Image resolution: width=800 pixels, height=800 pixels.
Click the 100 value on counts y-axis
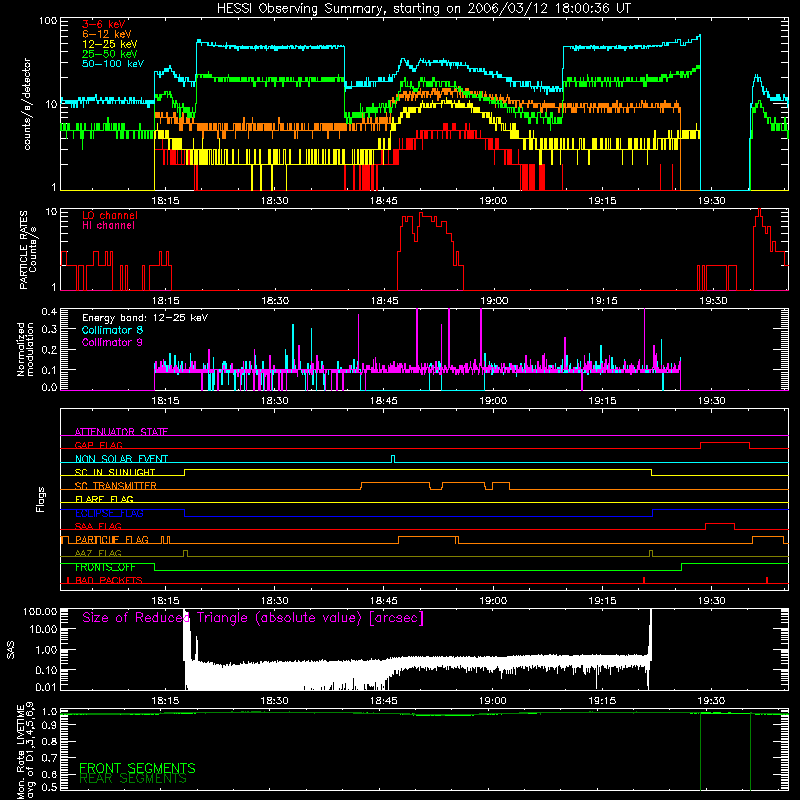pyautogui.click(x=48, y=21)
